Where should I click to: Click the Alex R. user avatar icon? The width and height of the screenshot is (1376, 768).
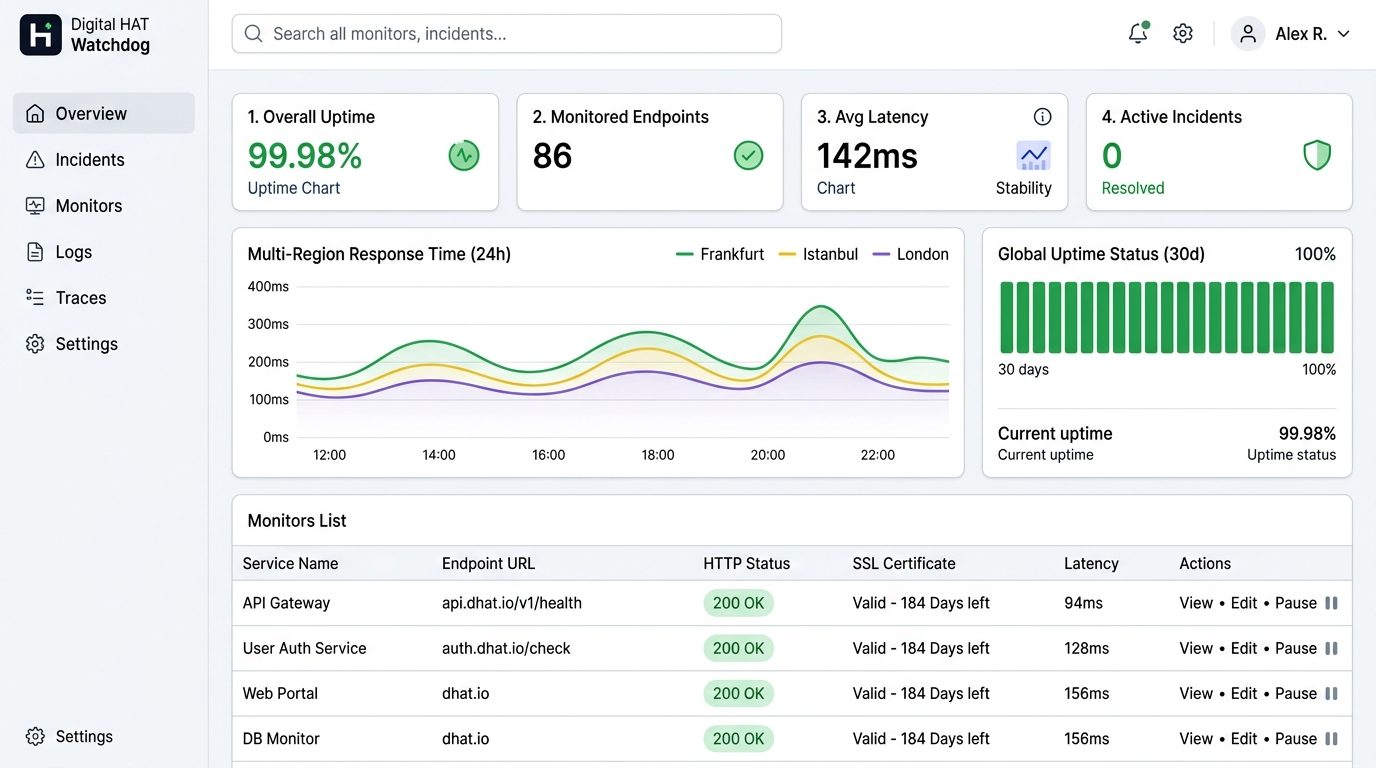pos(1248,34)
